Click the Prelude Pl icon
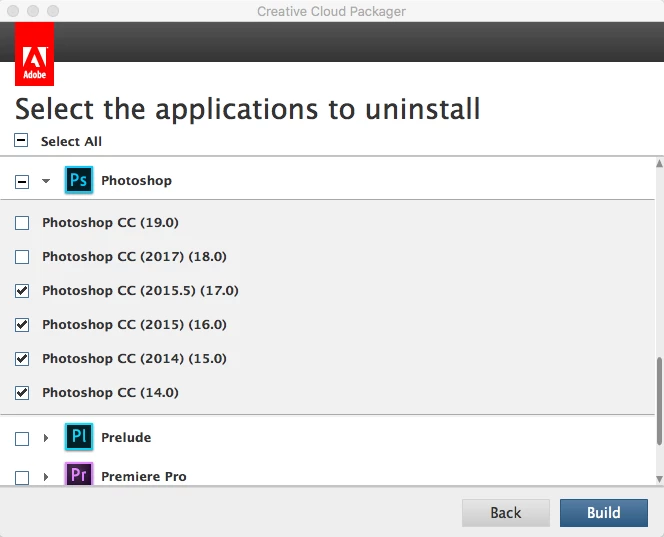 click(79, 437)
